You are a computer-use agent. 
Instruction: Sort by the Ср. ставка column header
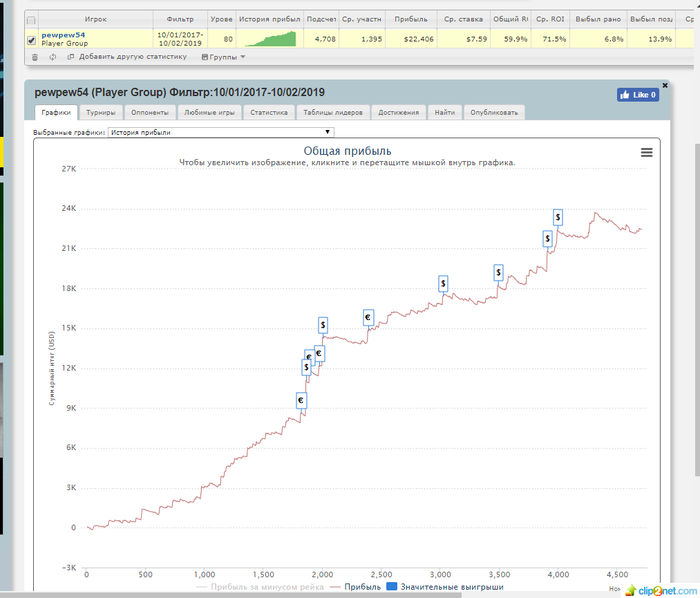(463, 20)
